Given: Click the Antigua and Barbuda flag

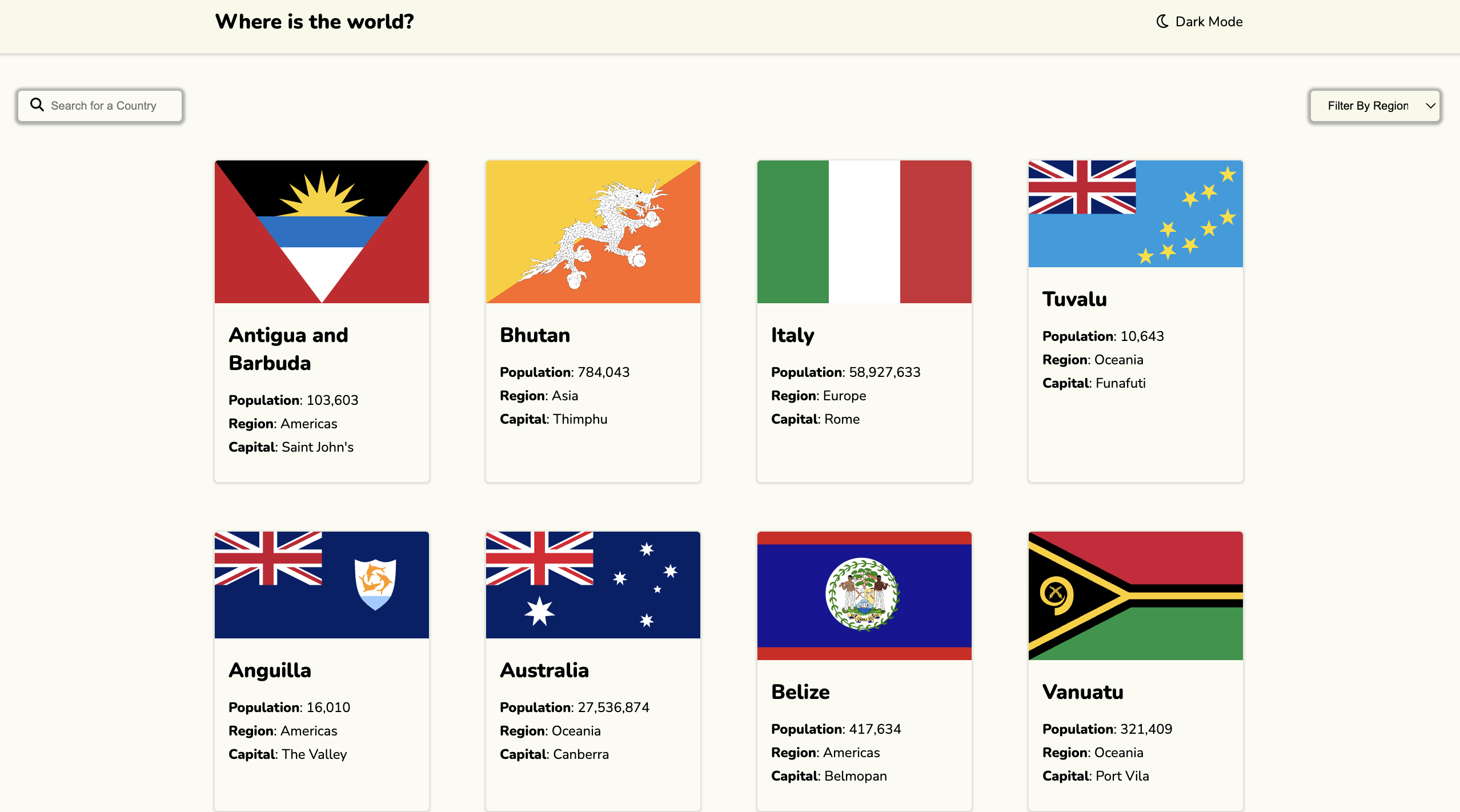Looking at the screenshot, I should [x=322, y=231].
